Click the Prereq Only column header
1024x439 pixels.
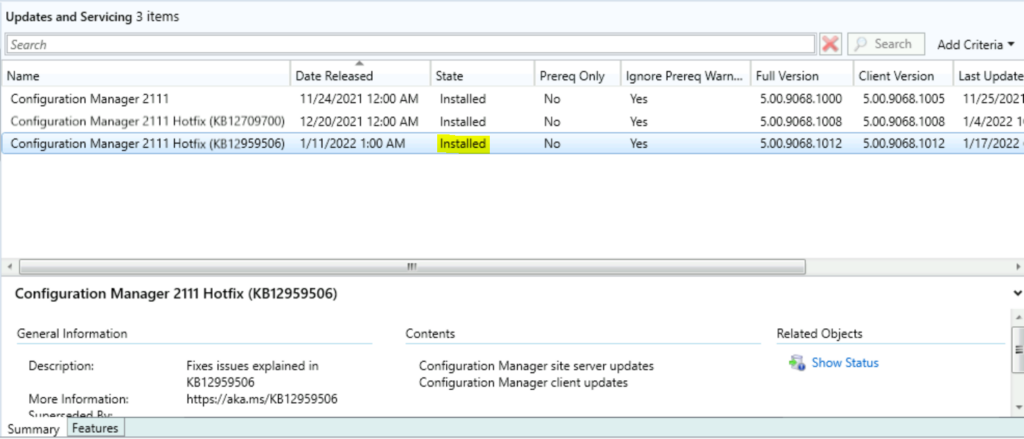577,76
